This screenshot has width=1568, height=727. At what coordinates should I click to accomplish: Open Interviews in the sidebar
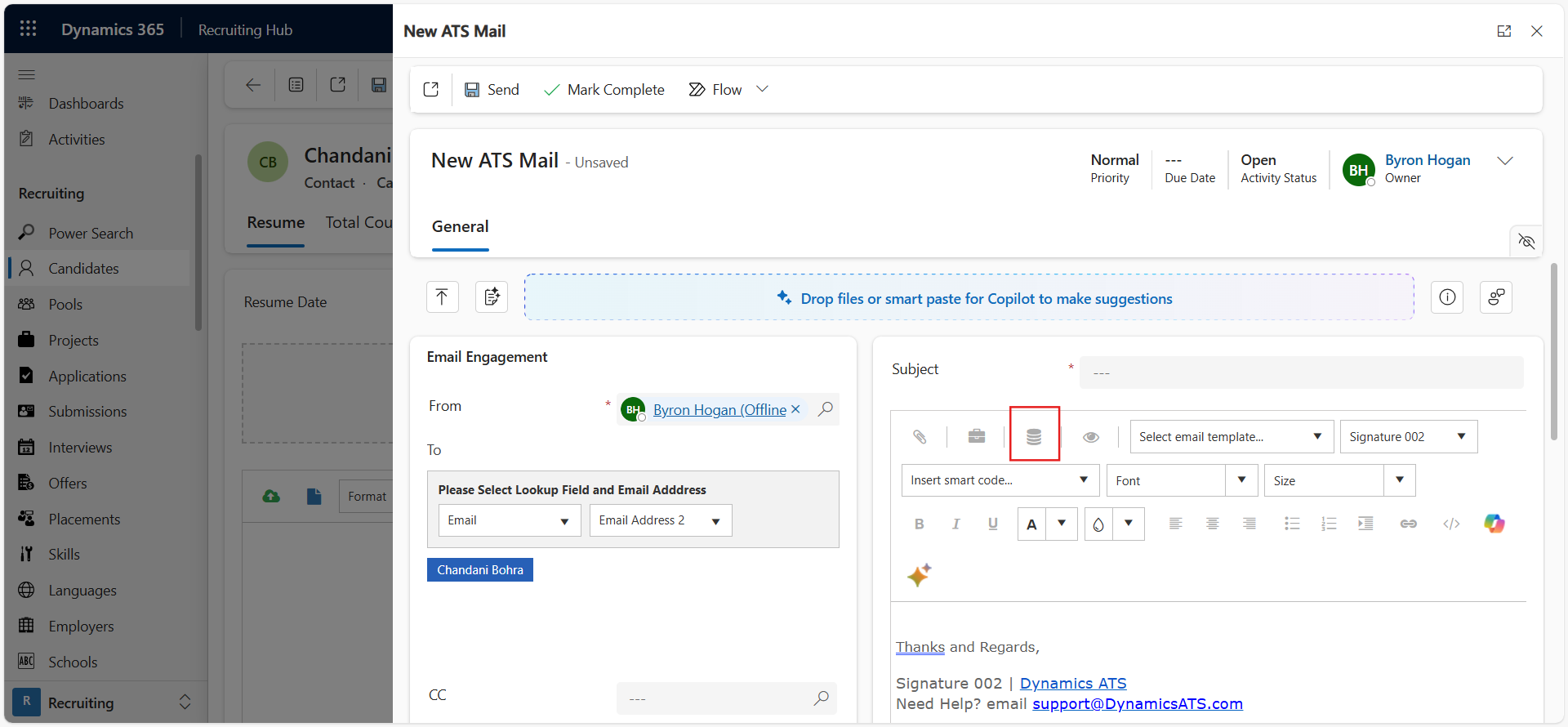tap(80, 448)
